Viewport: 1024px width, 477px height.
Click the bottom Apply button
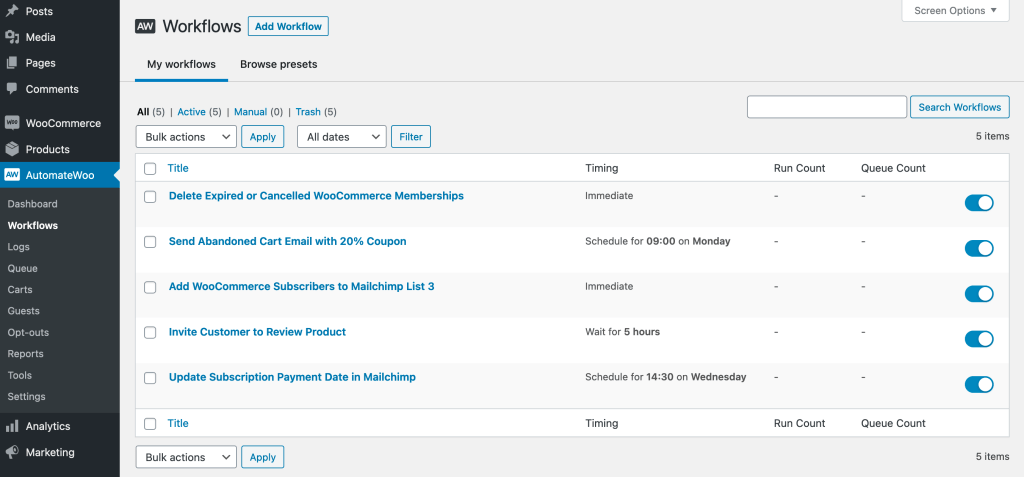tap(263, 457)
